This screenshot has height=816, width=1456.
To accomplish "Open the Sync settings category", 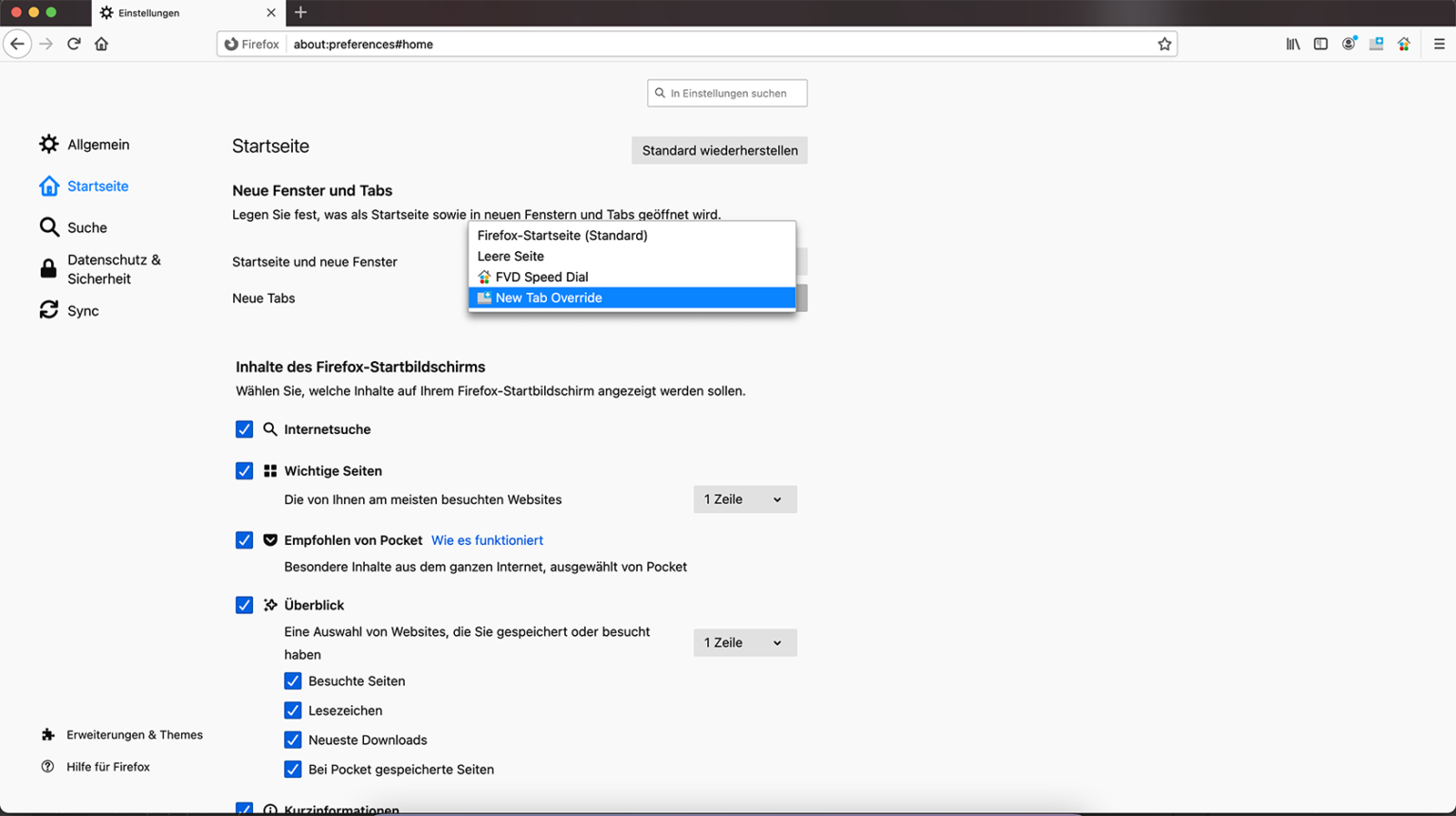I will click(68, 311).
